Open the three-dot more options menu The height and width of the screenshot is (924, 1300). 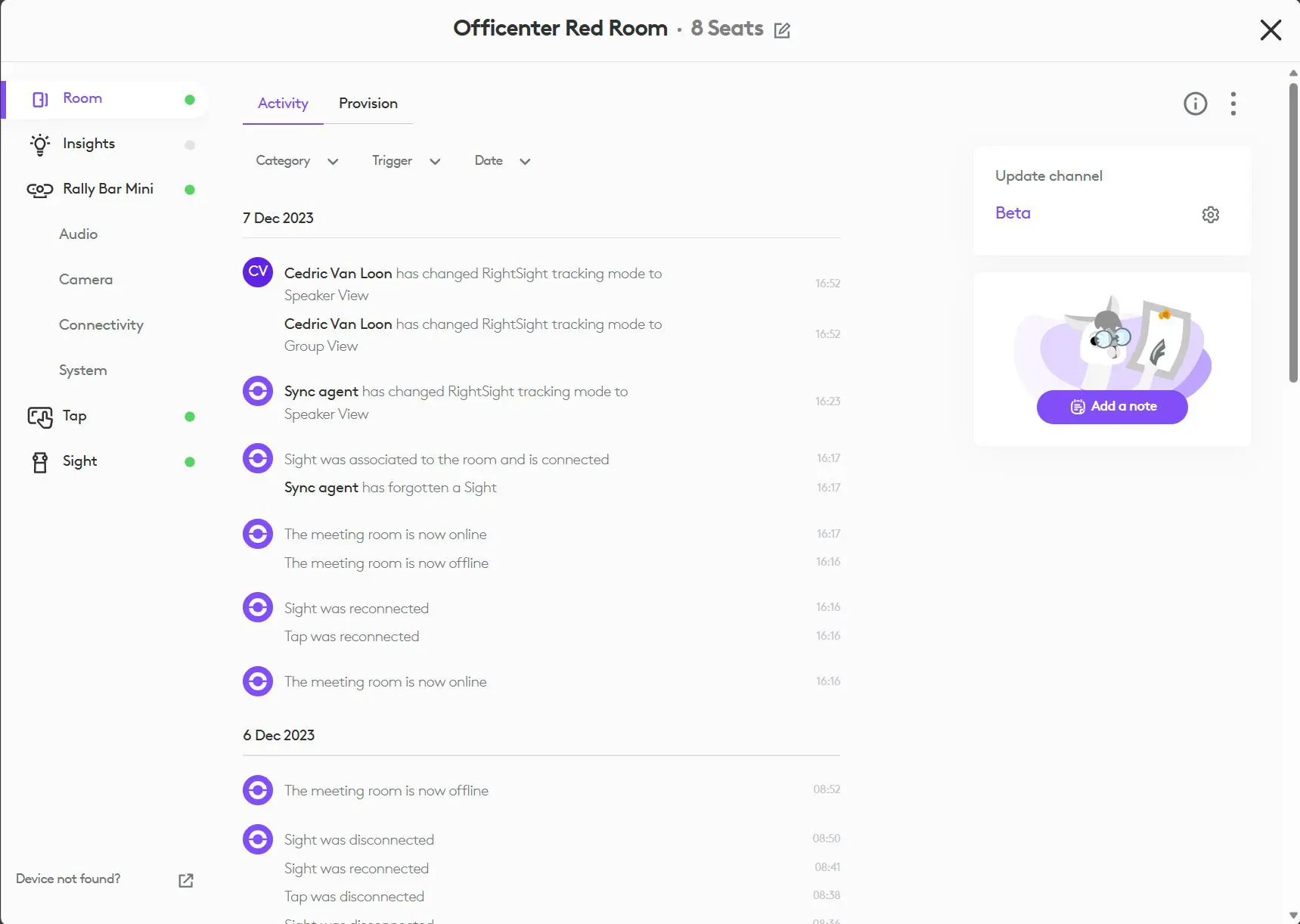pyautogui.click(x=1233, y=104)
